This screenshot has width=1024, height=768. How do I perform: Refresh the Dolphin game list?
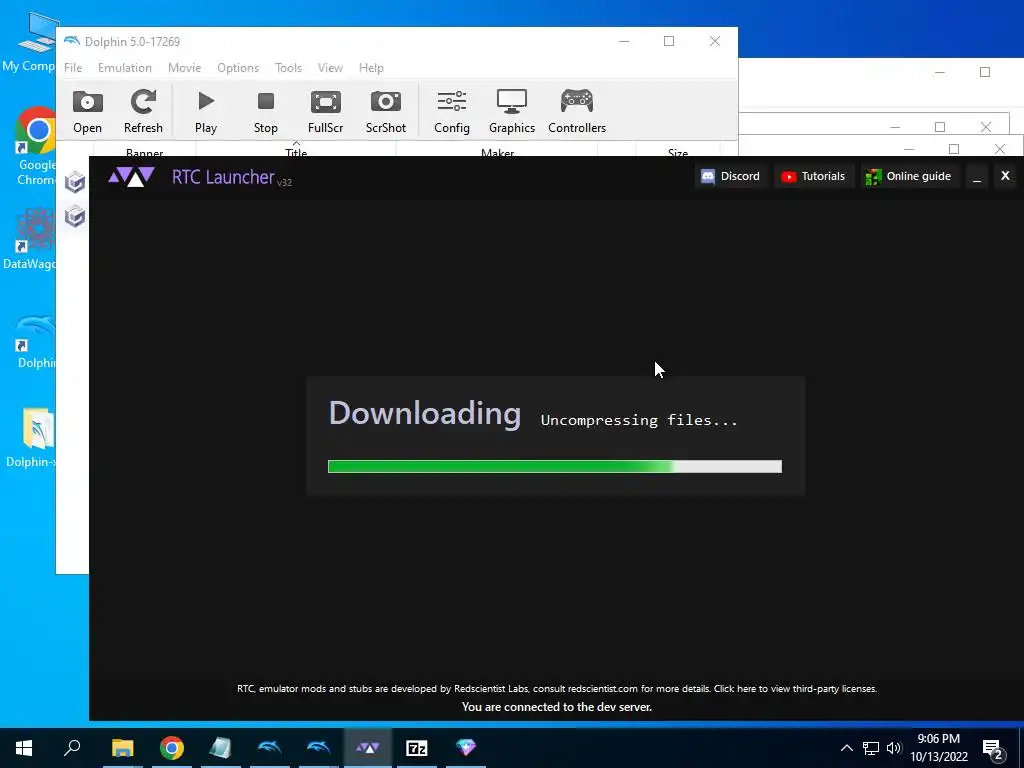point(143,111)
